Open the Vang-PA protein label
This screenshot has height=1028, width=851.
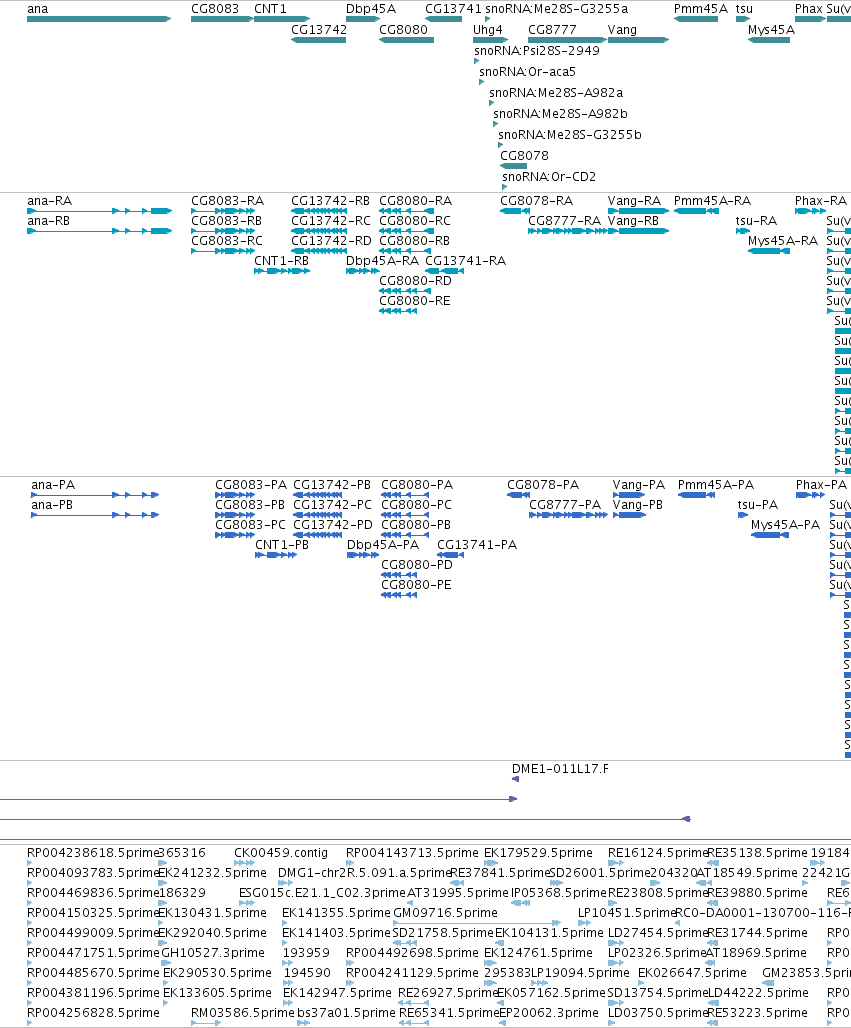(x=639, y=485)
